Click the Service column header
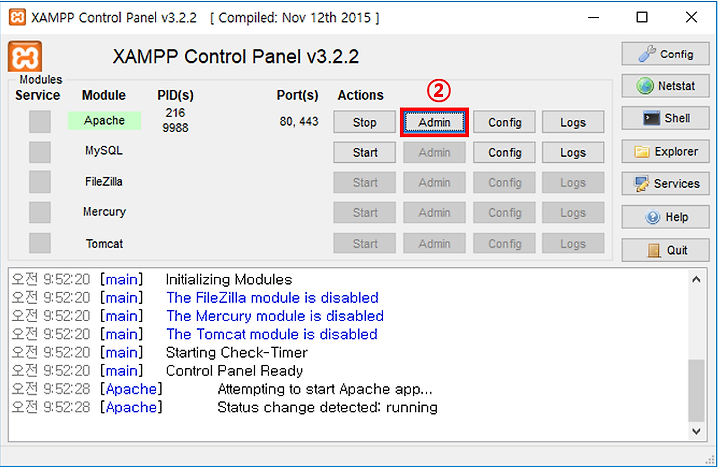720x467 pixels. click(38, 95)
